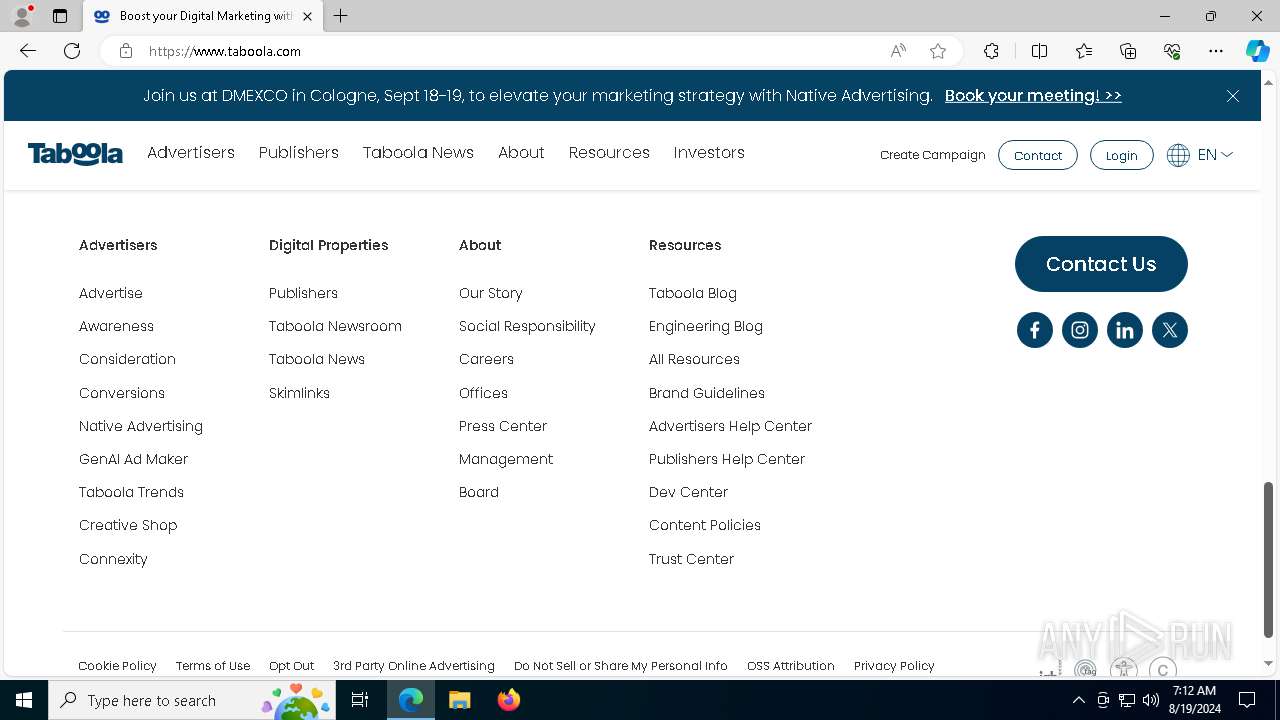Click the Taboola logo in header
Image resolution: width=1280 pixels, height=720 pixels.
75,154
